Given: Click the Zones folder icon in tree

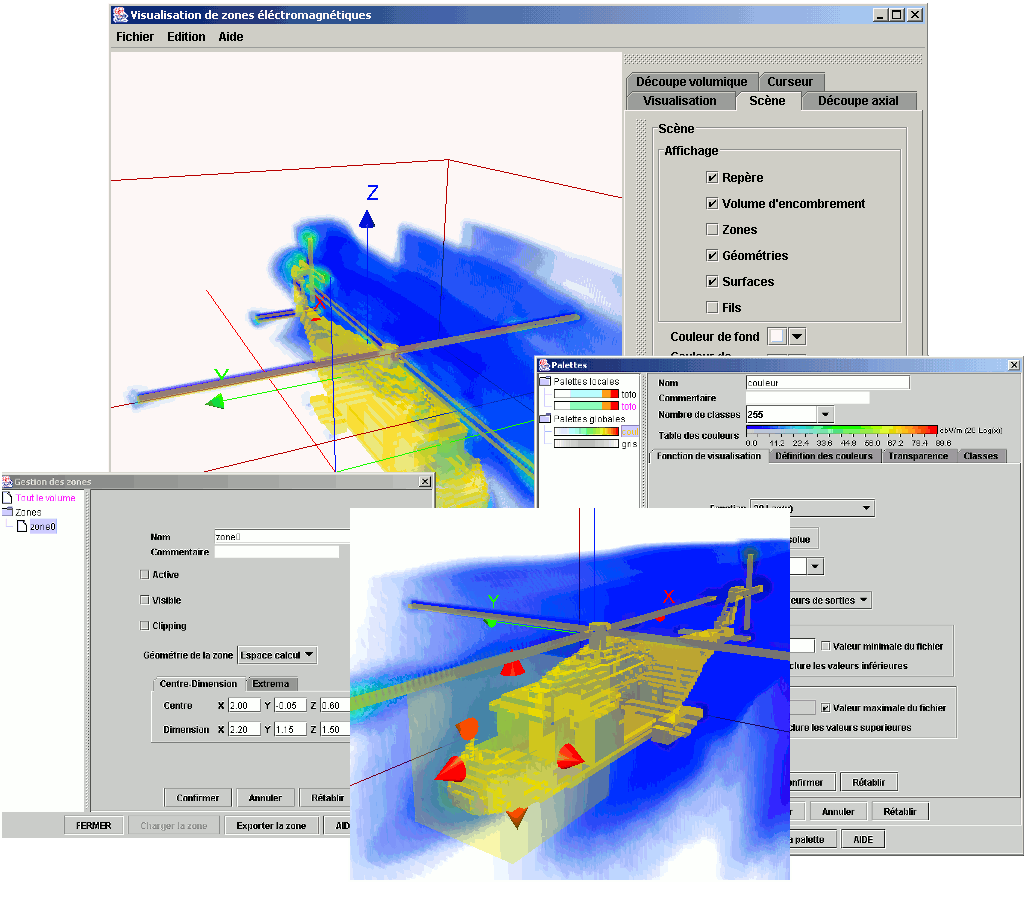Looking at the screenshot, I should [8, 512].
